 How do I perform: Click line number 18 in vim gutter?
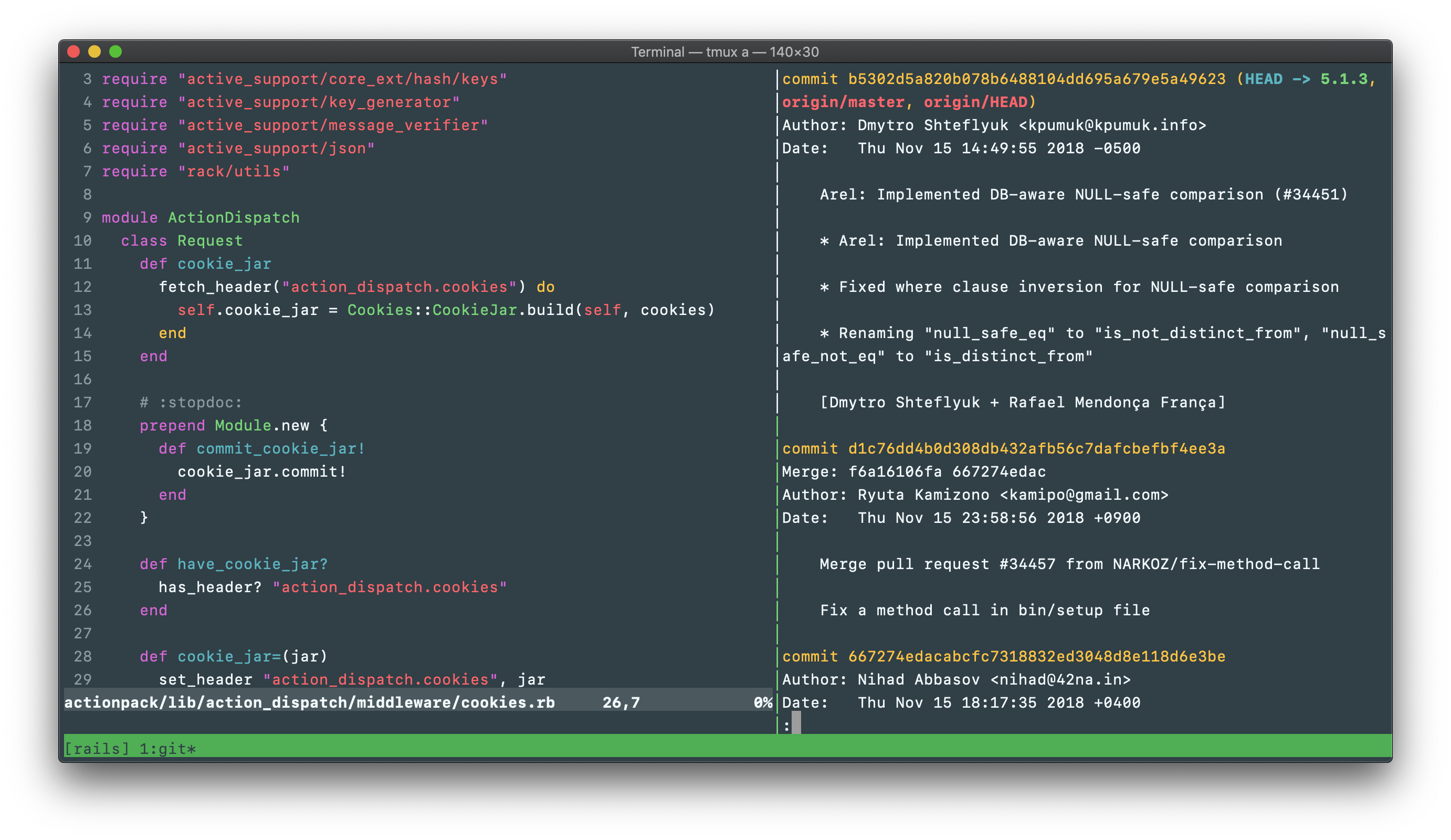pos(82,425)
